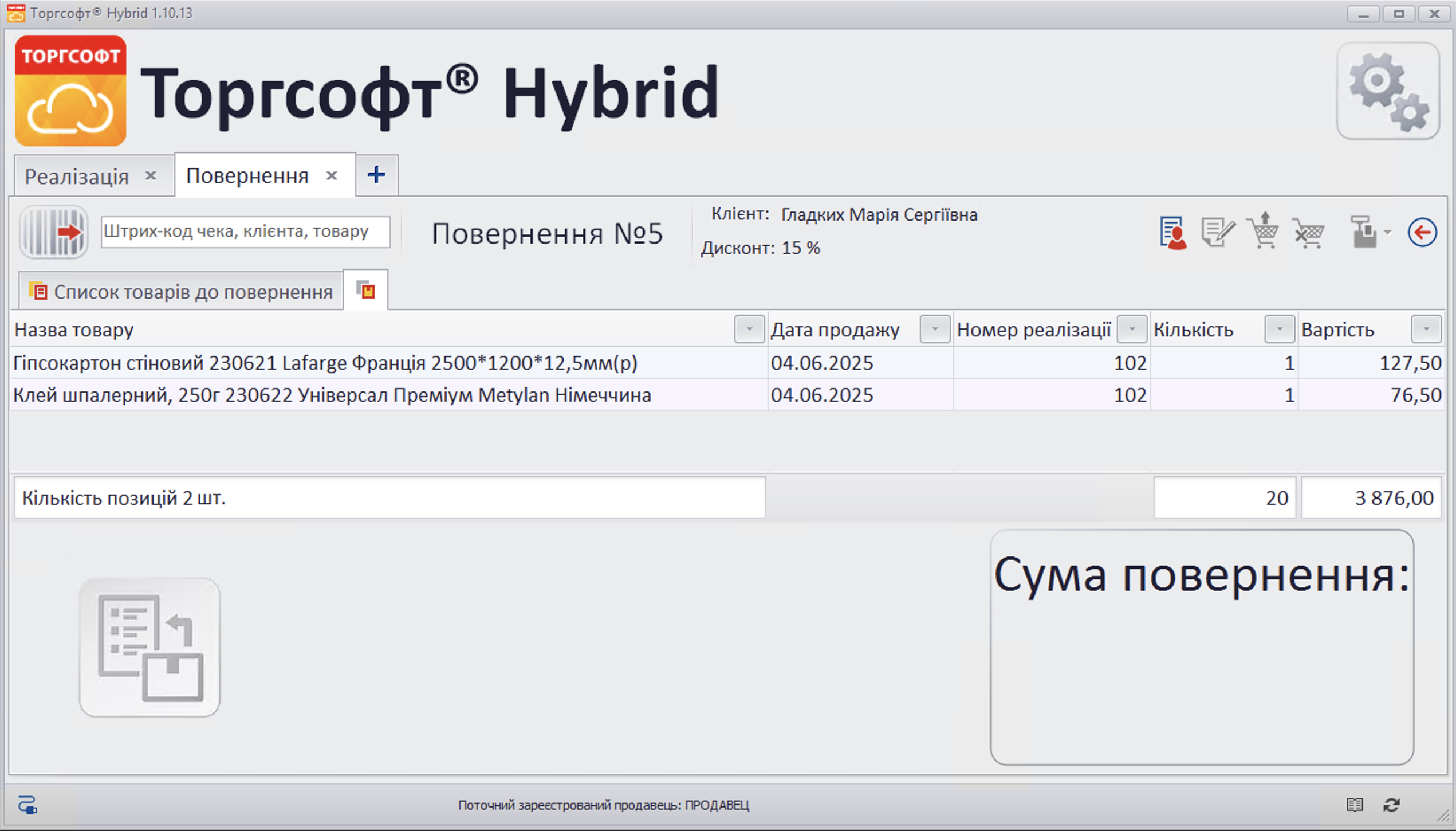Select the client info icon

coord(1172,232)
